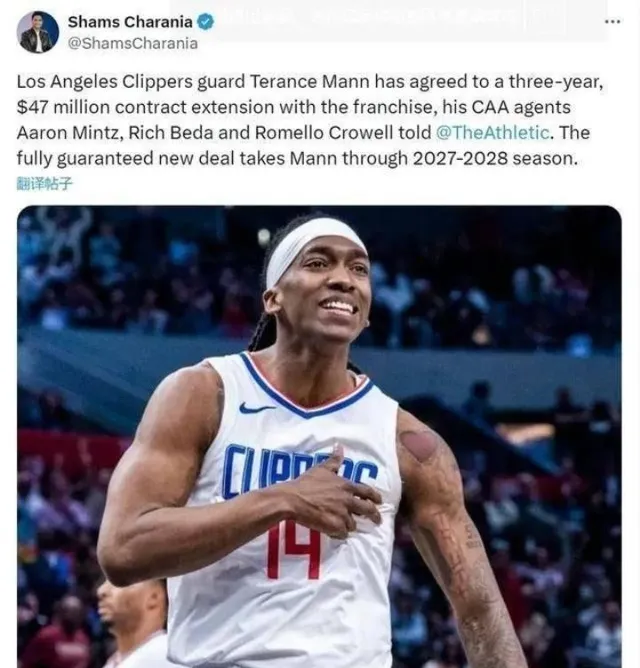Click the "$47 million" text
This screenshot has height=668, width=640.
63,107
